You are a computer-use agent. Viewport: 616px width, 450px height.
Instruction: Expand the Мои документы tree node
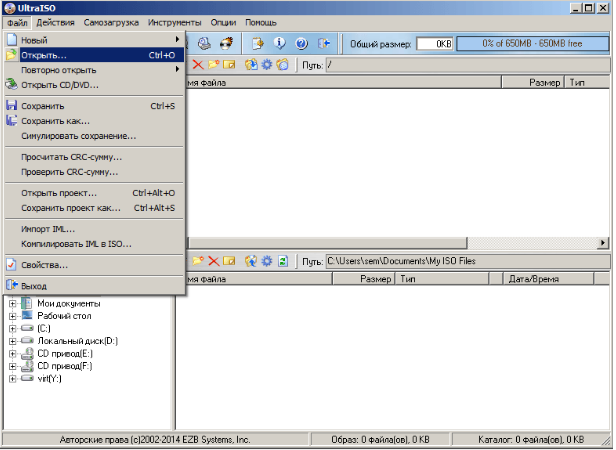pos(13,304)
